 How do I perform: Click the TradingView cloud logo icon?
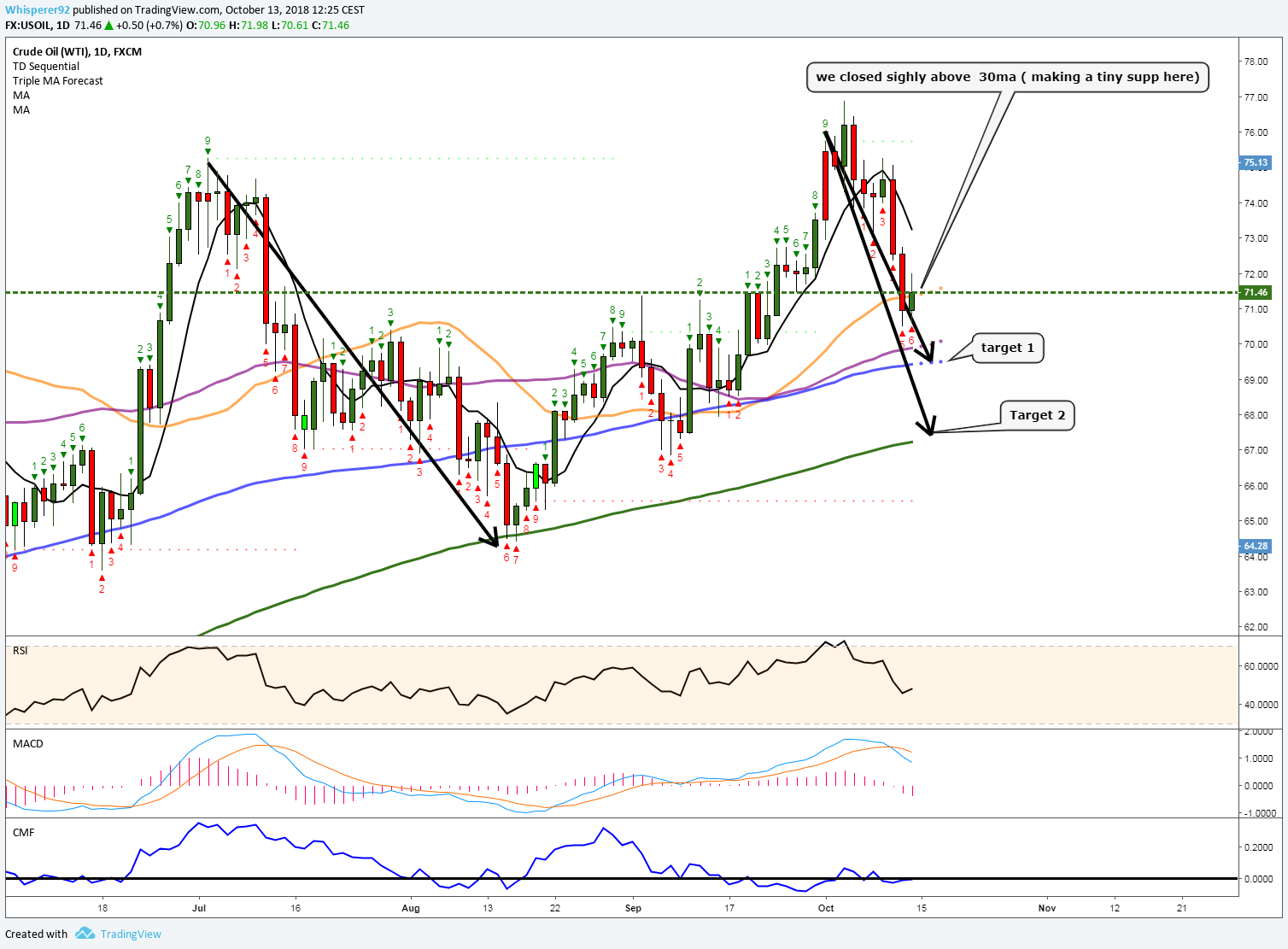(x=84, y=934)
